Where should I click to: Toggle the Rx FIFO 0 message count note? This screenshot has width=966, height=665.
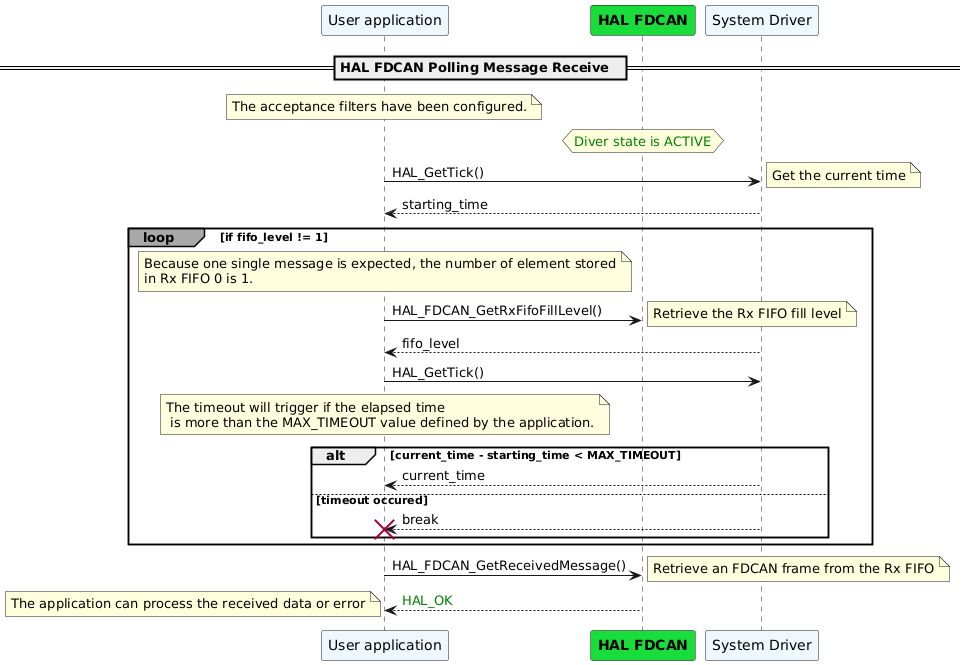click(385, 271)
